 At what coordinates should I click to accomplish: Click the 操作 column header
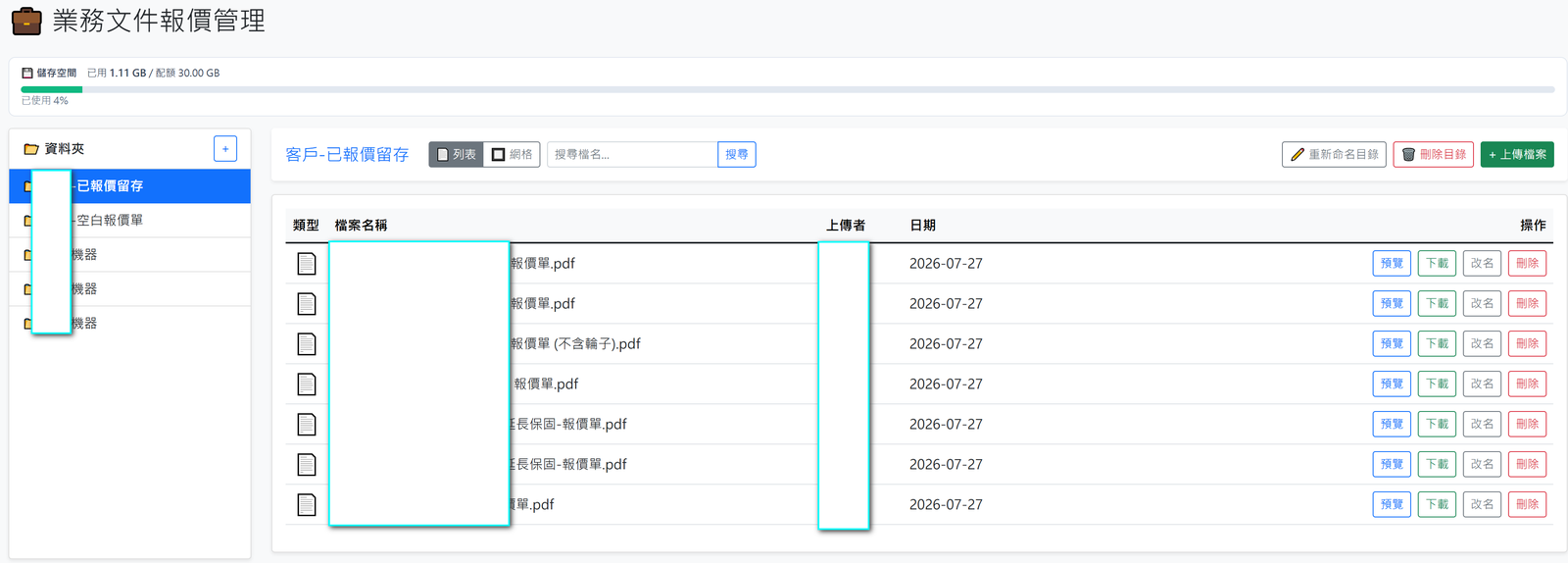coord(1533,226)
